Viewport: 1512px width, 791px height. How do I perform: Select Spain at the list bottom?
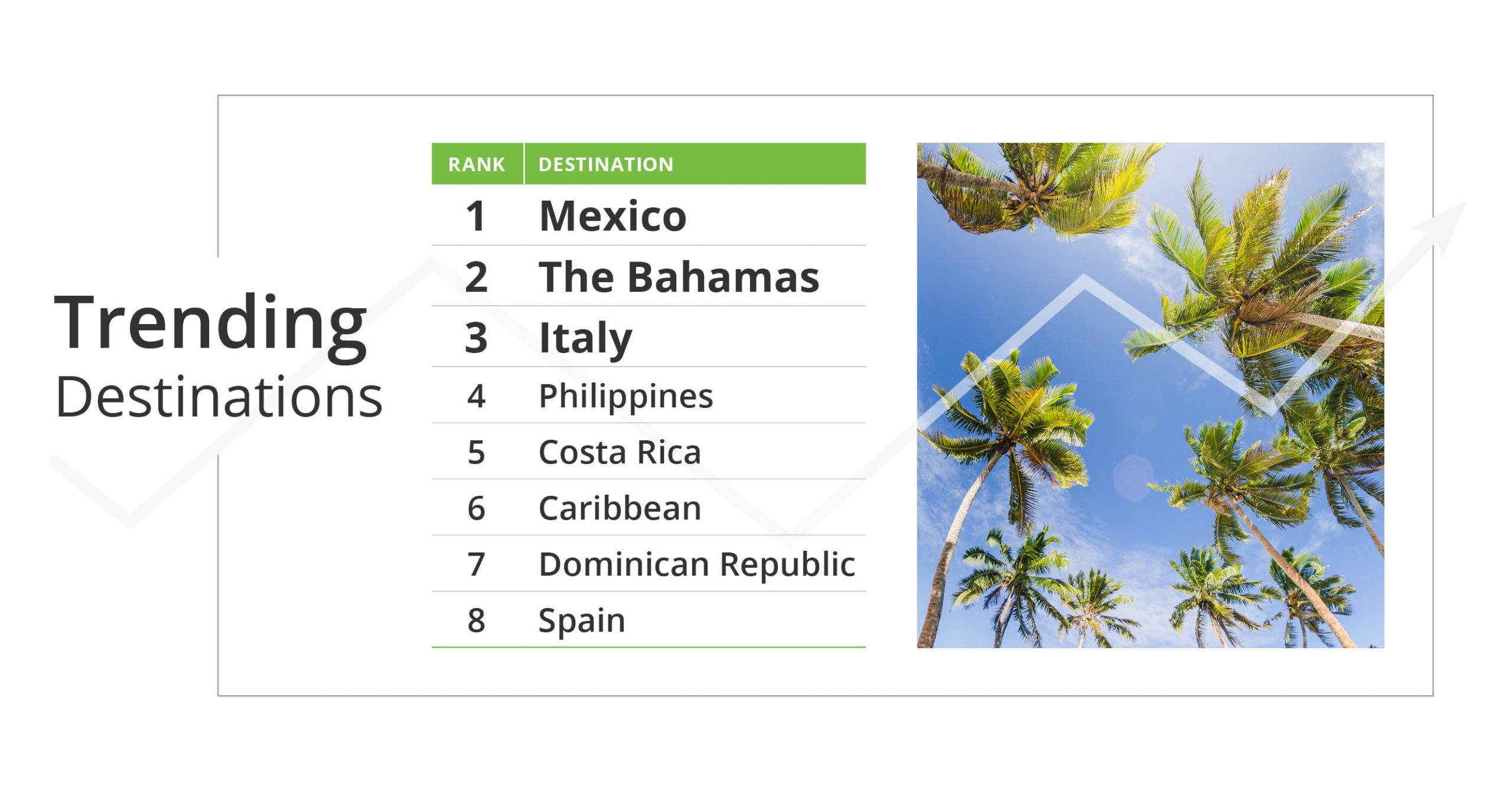[582, 620]
